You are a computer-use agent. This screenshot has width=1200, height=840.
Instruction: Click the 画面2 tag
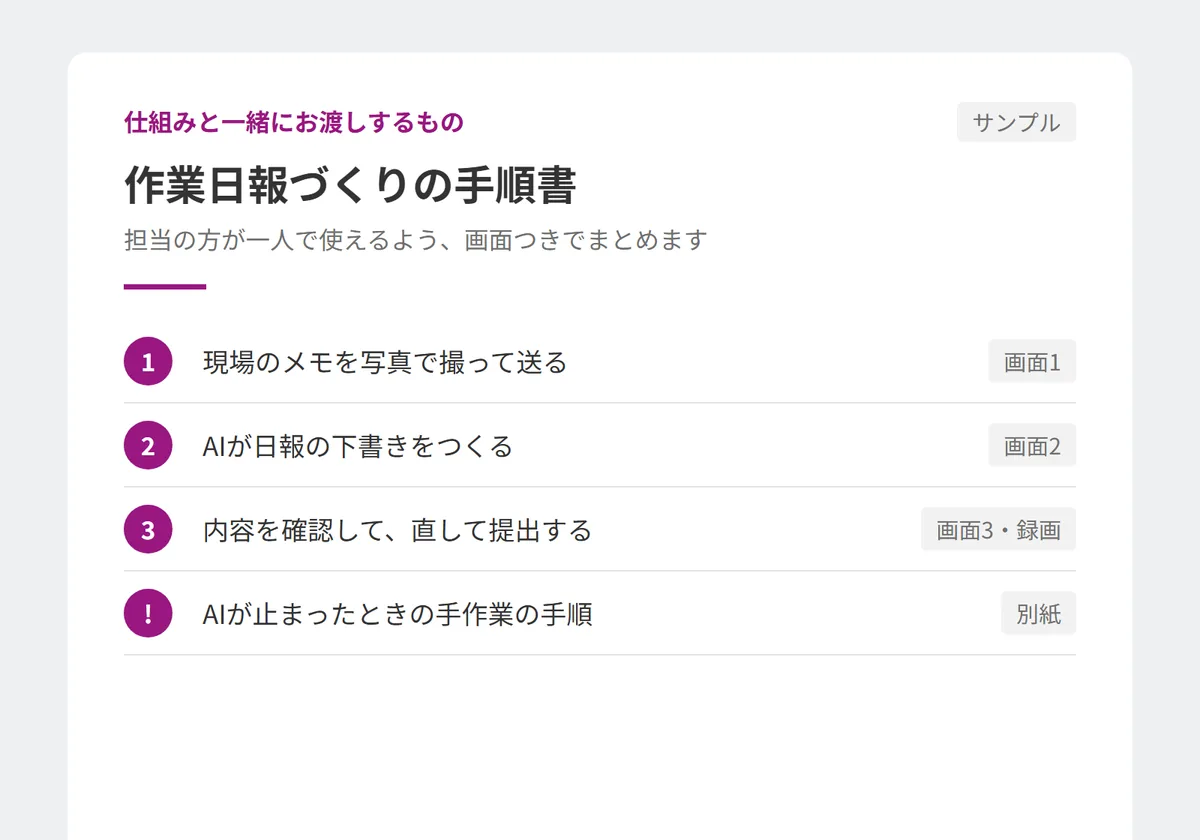[x=1032, y=445]
